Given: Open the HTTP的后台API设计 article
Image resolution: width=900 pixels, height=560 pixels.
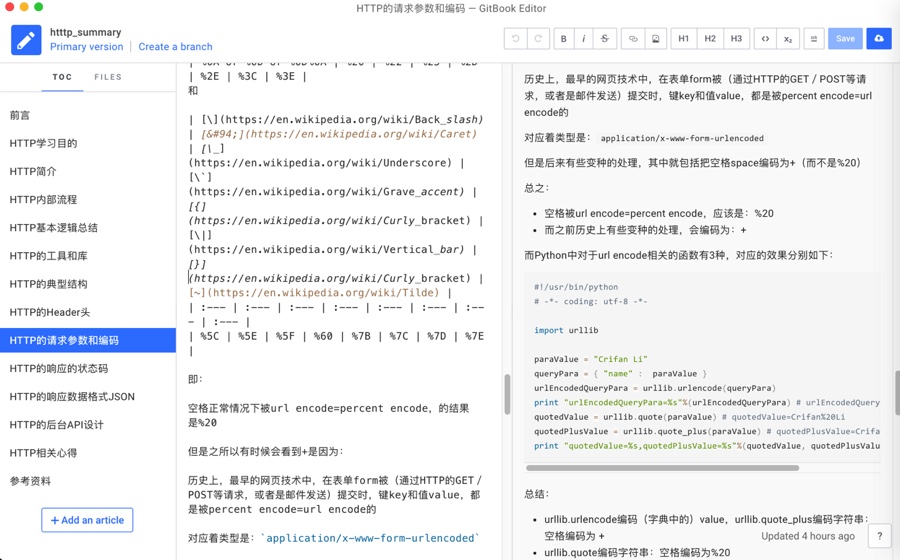Looking at the screenshot, I should [x=88, y=425].
